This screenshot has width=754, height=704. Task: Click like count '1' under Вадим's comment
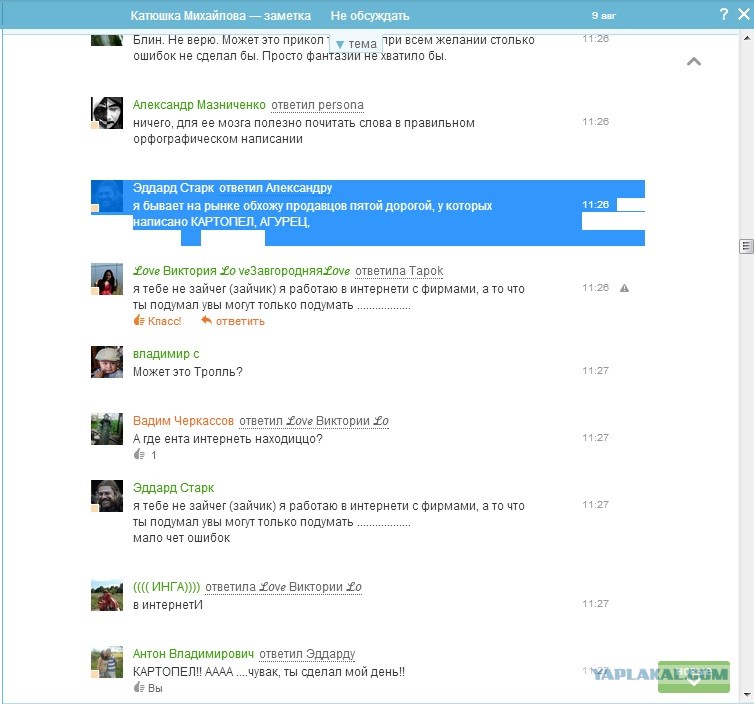pos(153,455)
